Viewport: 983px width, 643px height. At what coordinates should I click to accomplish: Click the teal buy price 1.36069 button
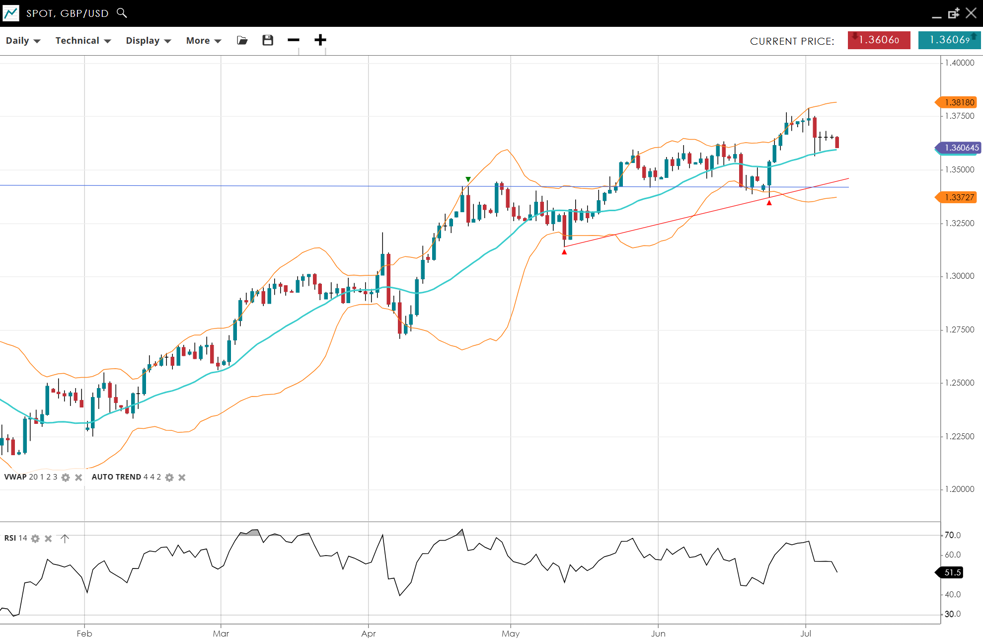(949, 41)
